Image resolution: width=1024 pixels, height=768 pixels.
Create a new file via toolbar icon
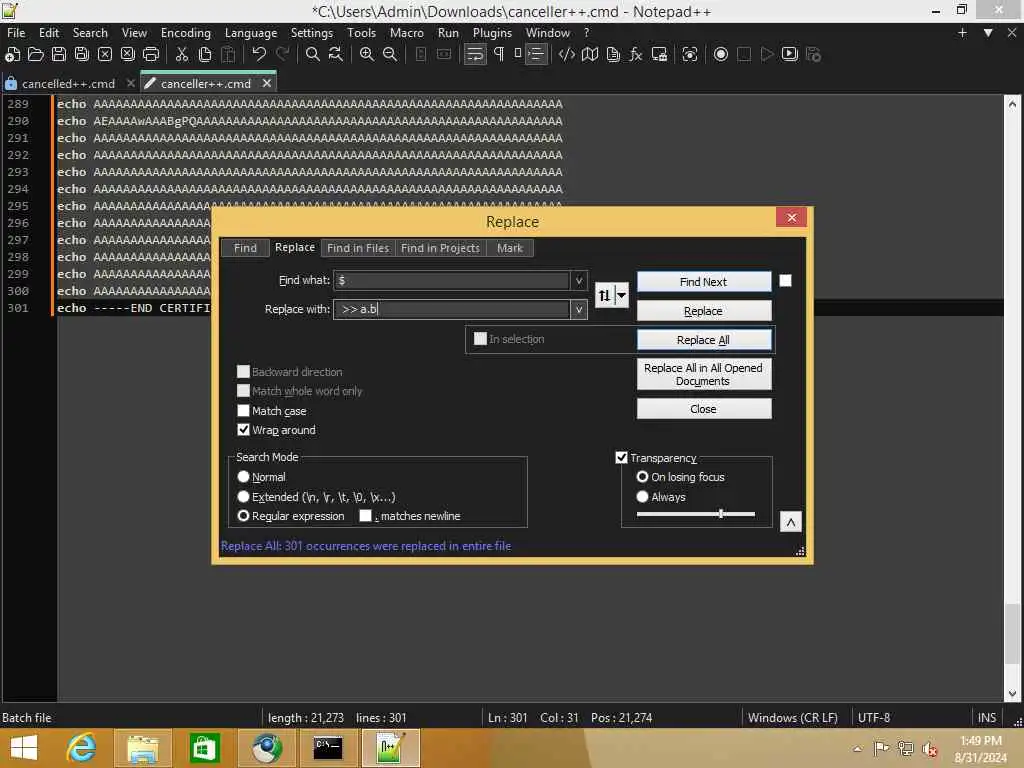click(x=12, y=54)
